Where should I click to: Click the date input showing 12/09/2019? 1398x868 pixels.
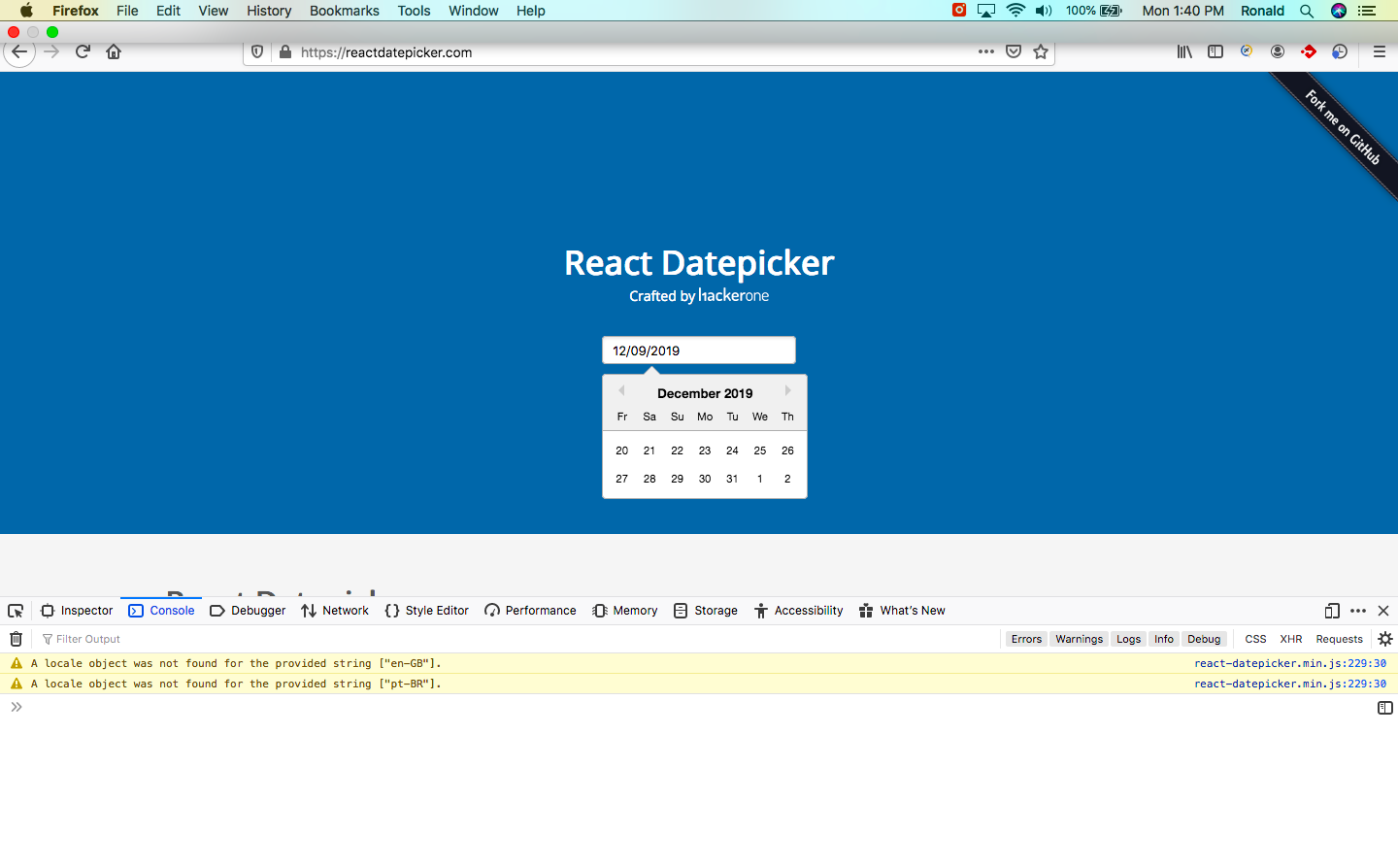pos(698,350)
